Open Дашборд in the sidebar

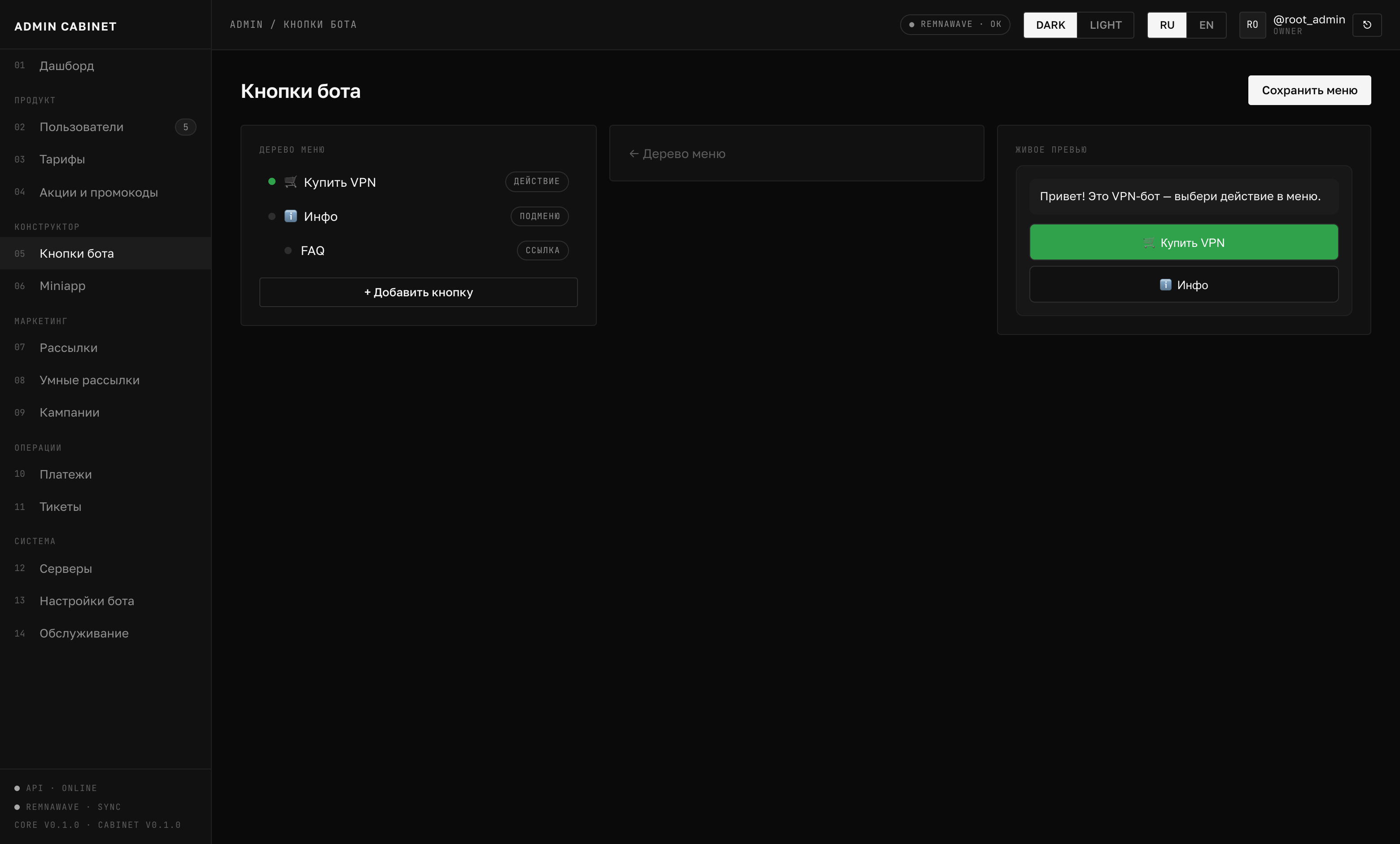coord(106,66)
